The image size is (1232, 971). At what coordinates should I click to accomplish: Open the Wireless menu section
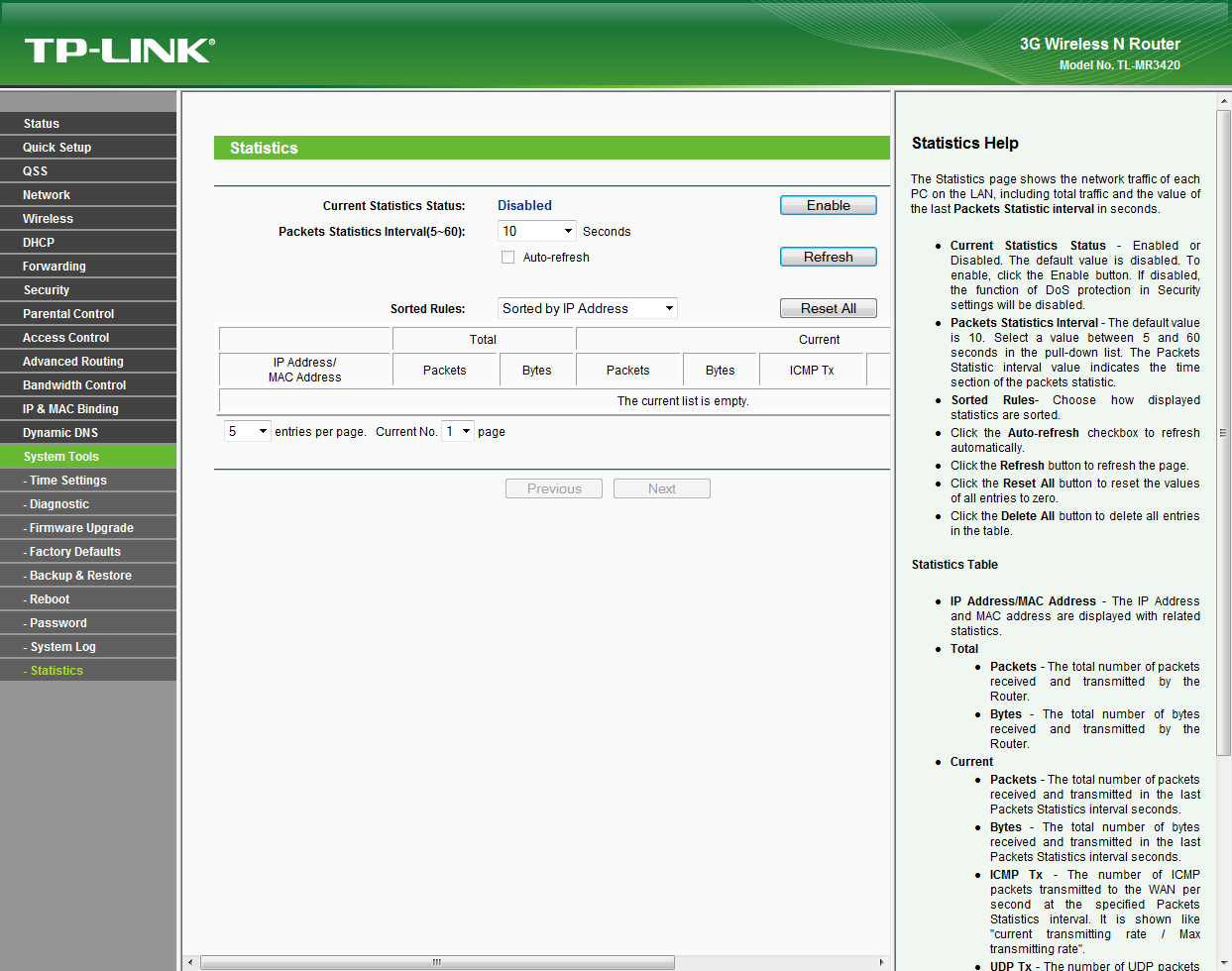coord(49,219)
